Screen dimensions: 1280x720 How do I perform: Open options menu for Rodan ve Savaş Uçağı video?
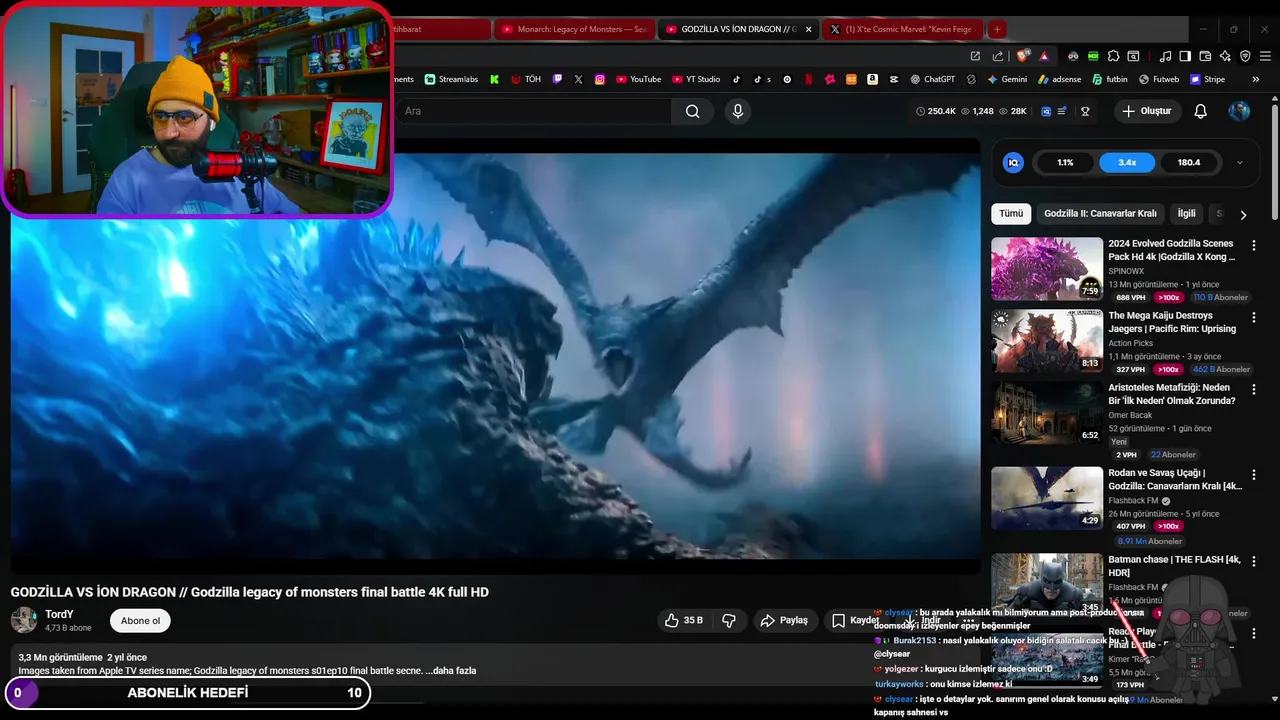click(1254, 475)
